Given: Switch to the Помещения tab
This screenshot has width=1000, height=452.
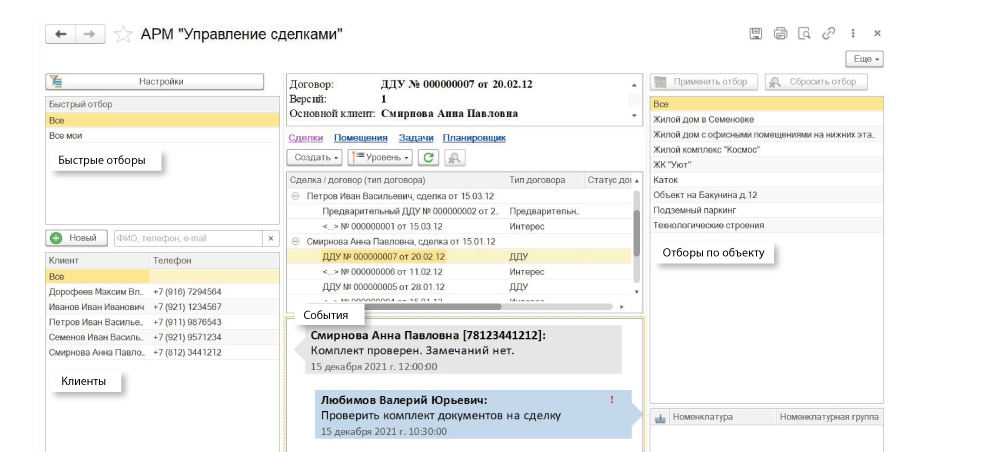Looking at the screenshot, I should 360,137.
